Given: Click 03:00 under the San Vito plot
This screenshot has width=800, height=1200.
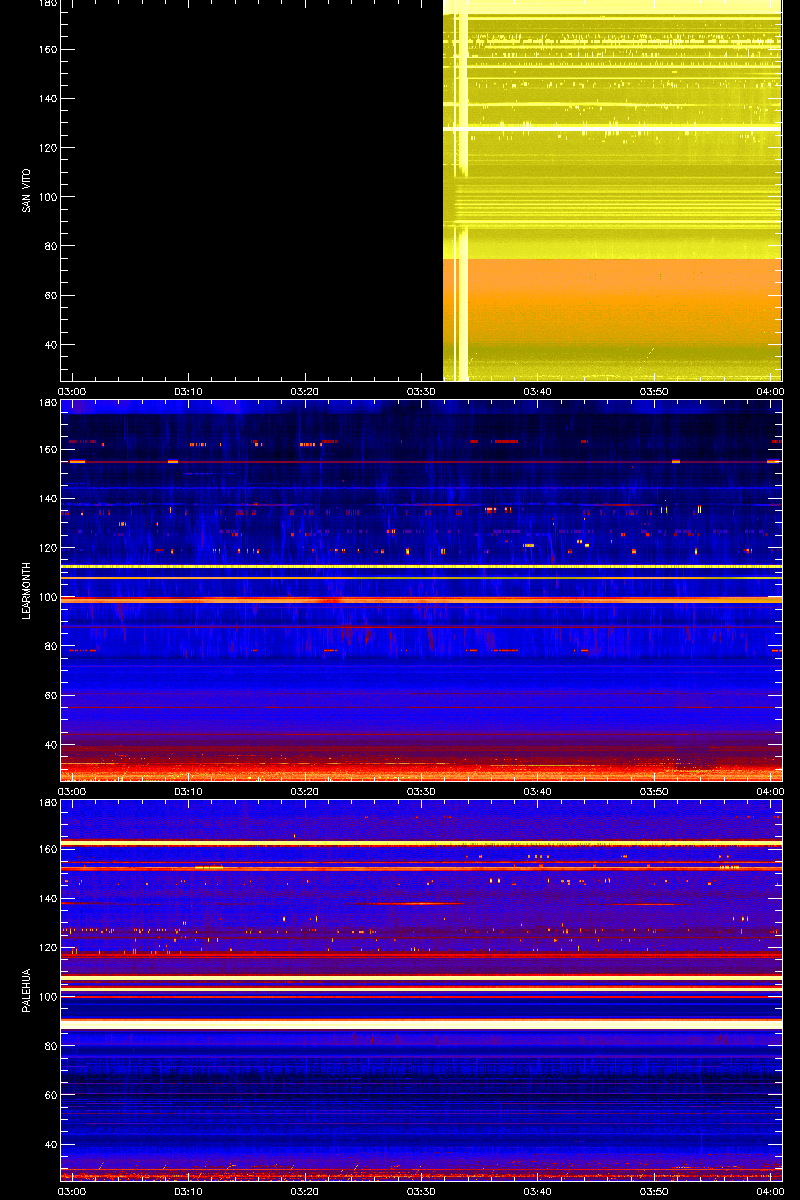Looking at the screenshot, I should pos(71,391).
